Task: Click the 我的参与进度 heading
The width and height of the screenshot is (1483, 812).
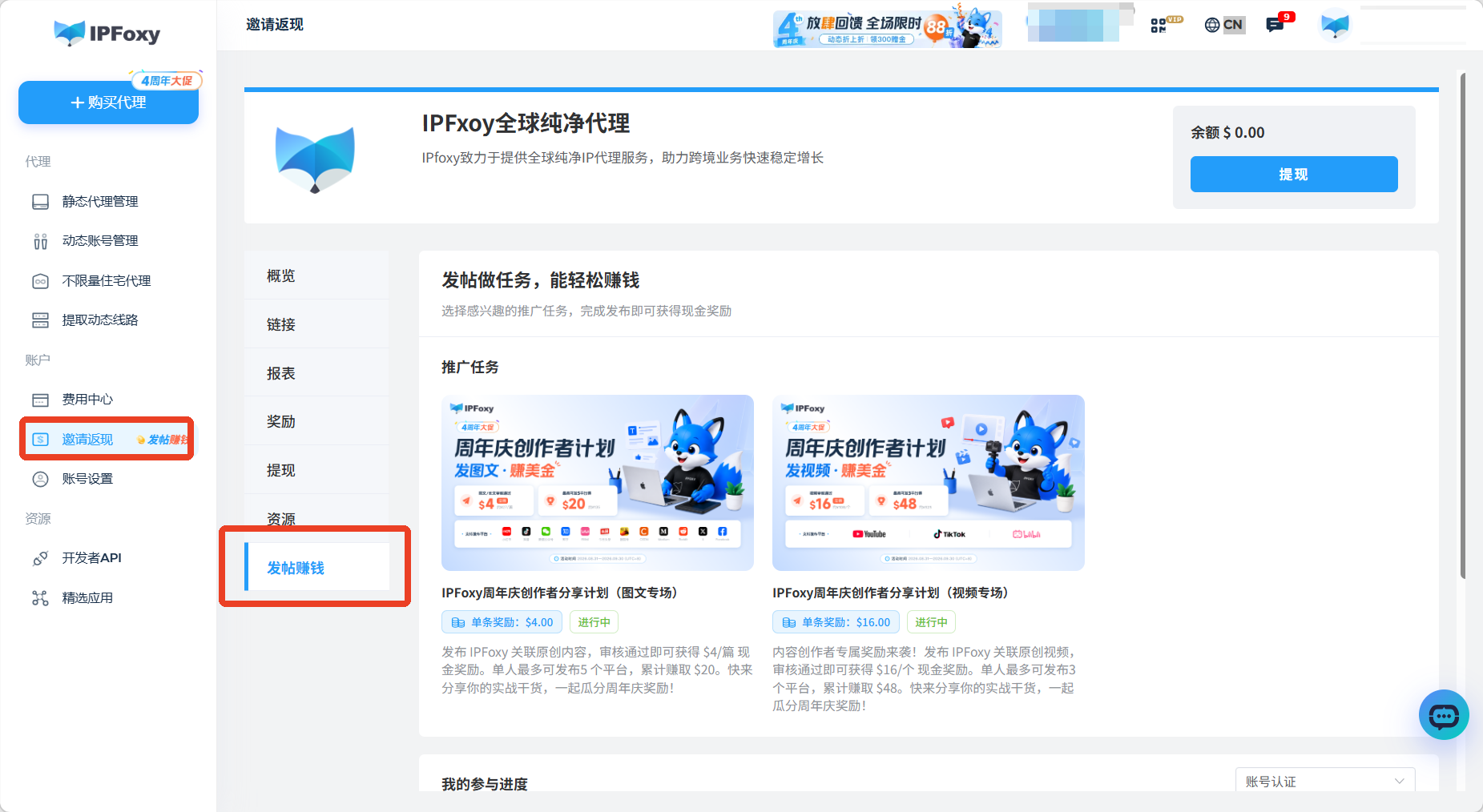Action: pos(485,784)
